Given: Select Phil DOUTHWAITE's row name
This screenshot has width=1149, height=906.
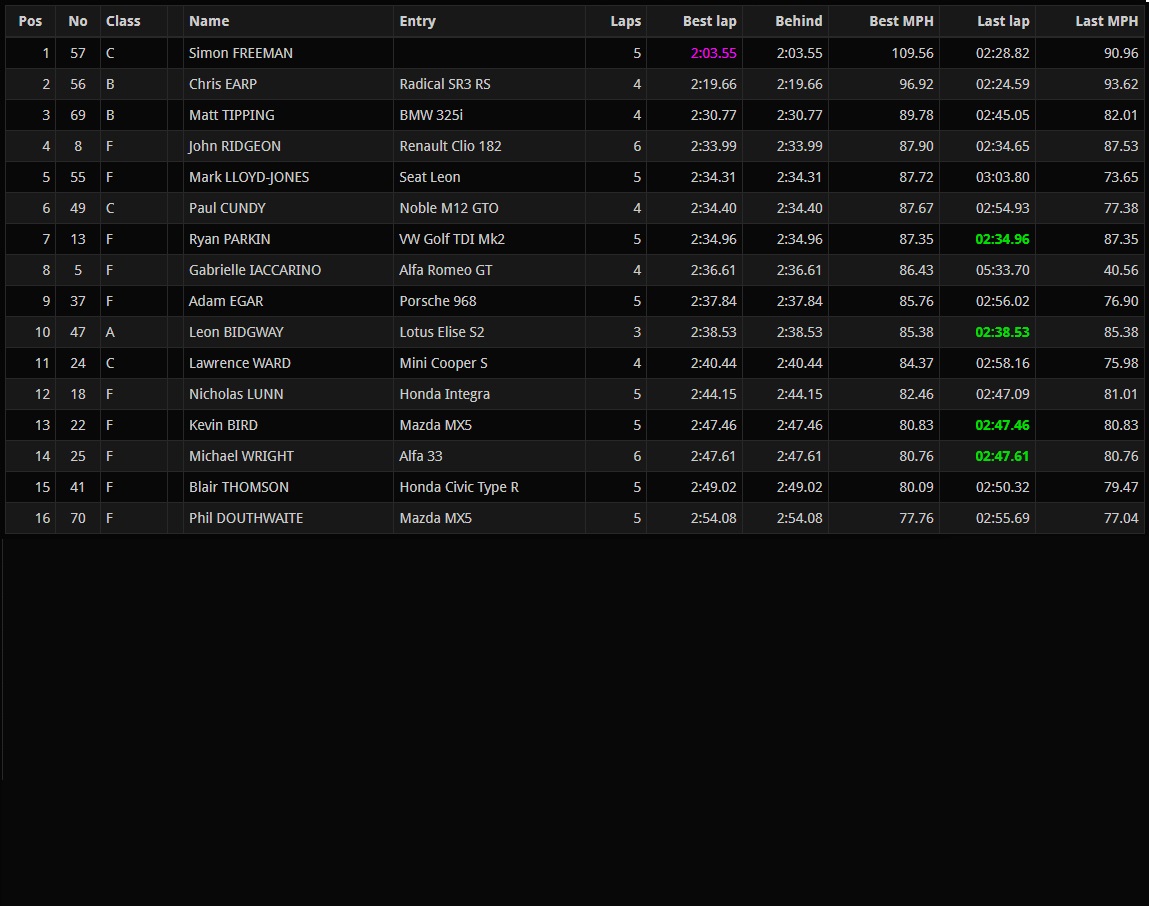Looking at the screenshot, I should pos(246,518).
